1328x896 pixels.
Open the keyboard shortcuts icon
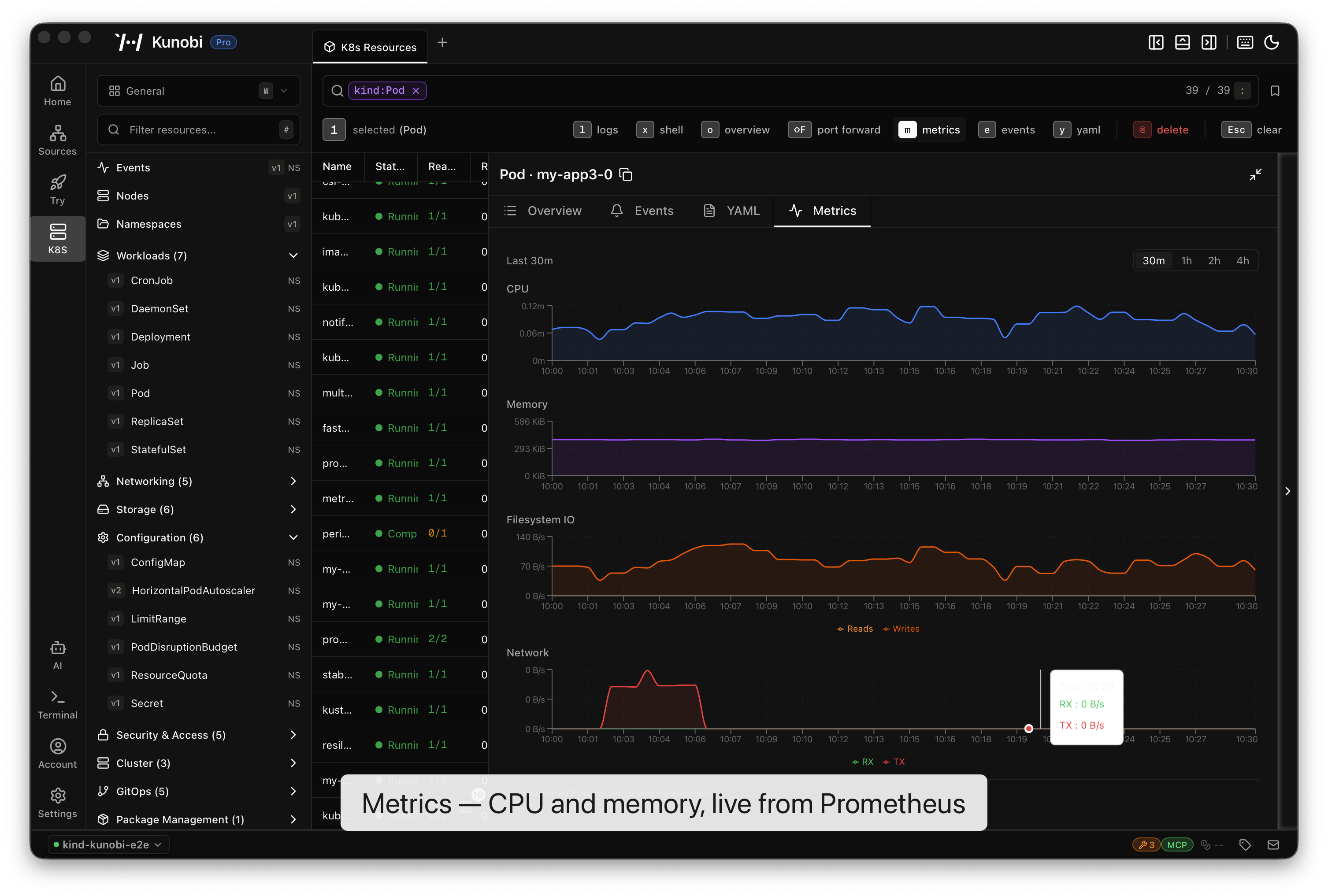1245,42
